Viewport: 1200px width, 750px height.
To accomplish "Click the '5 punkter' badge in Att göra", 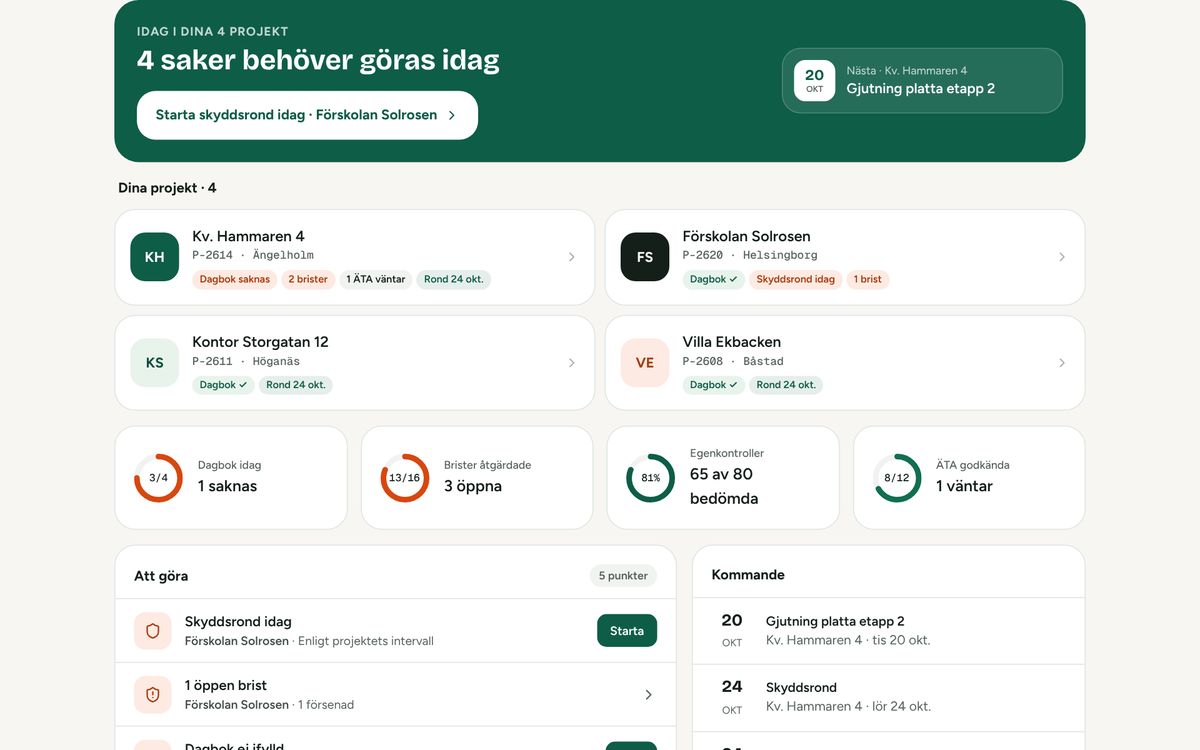I will (623, 576).
